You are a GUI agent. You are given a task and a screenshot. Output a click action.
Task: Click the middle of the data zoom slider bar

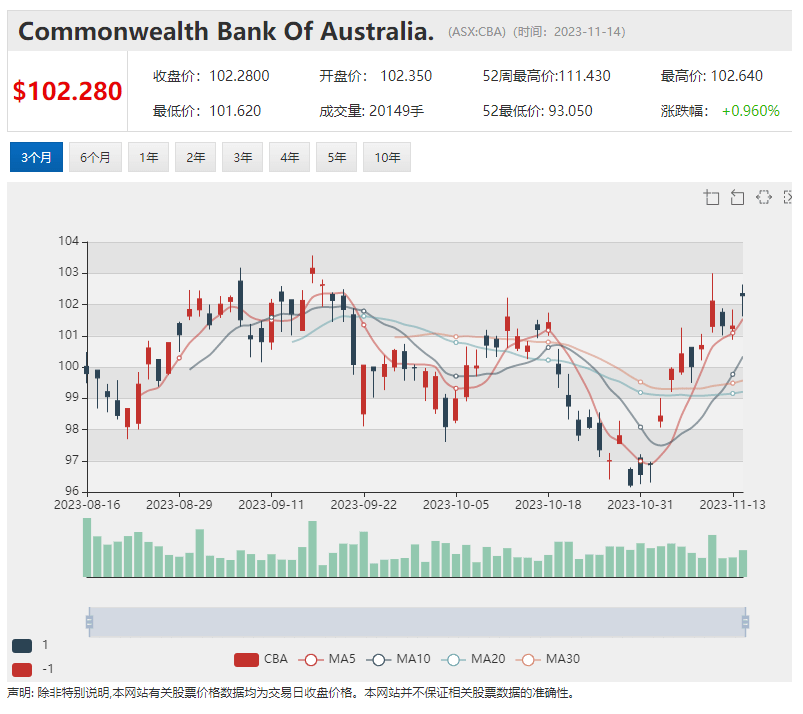tap(417, 622)
